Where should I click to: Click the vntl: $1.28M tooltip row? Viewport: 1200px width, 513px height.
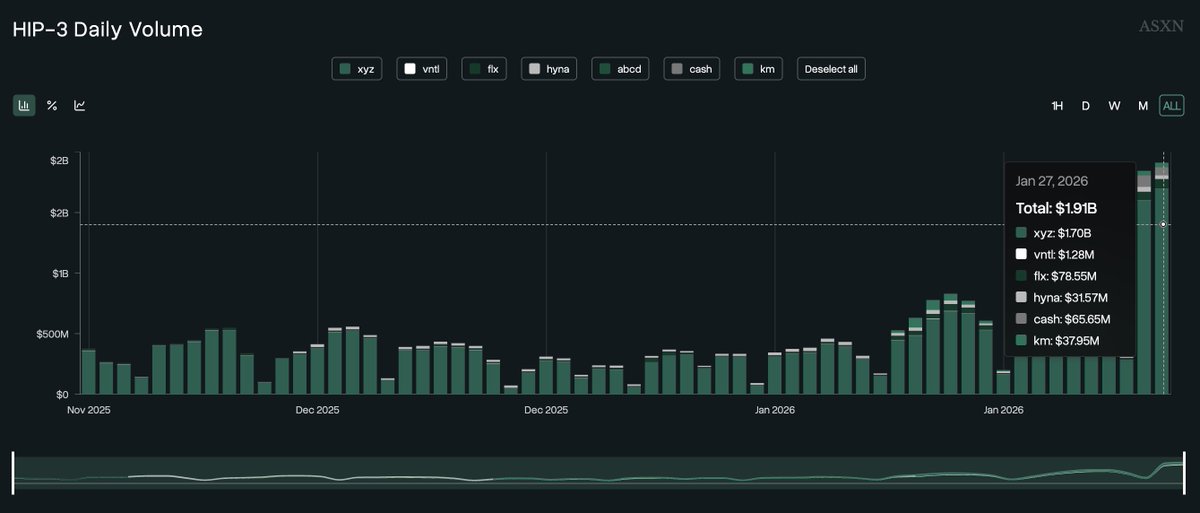tap(1057, 254)
